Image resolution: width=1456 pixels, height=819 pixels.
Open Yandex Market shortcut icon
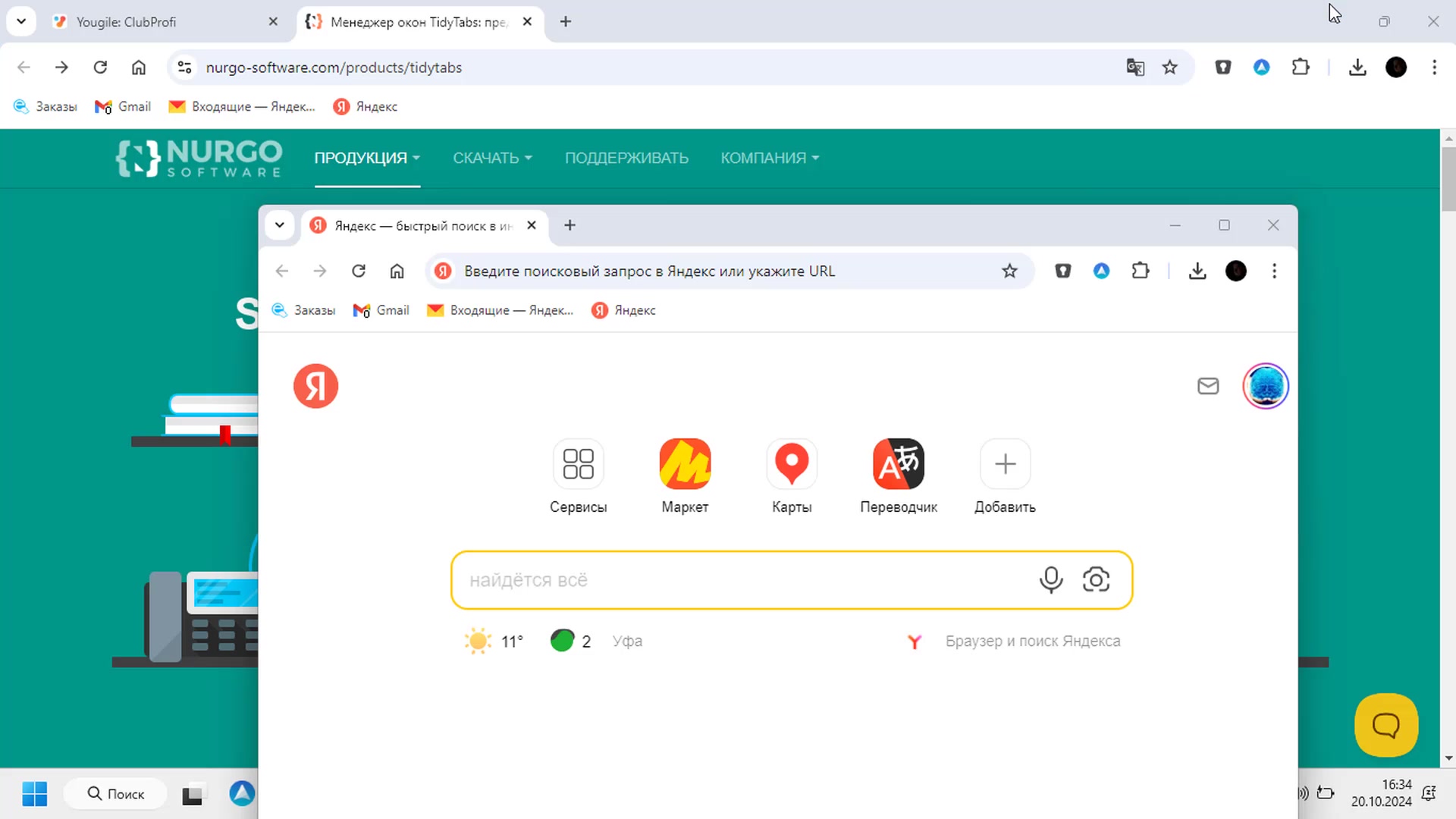point(685,464)
